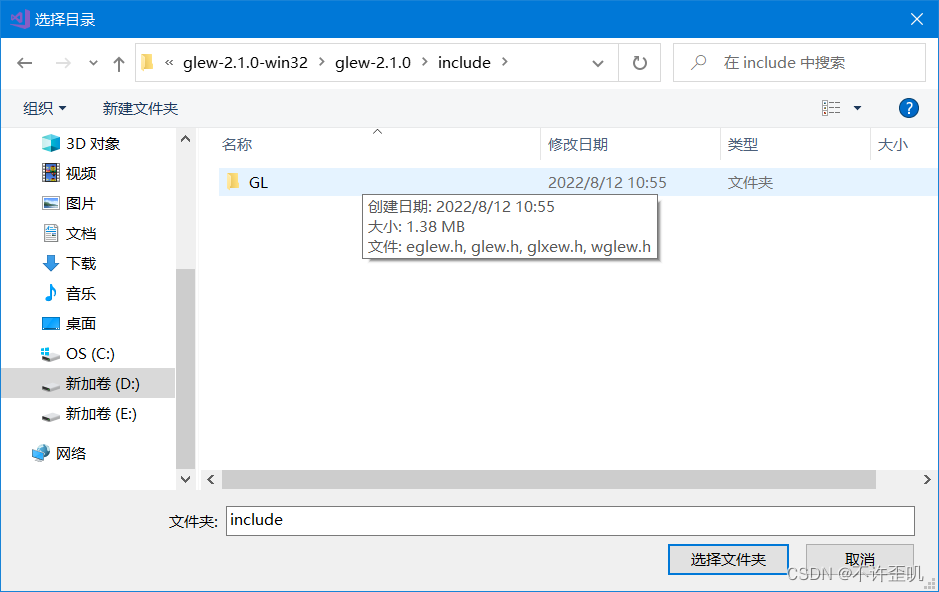
Task: Navigate back using the back arrow
Action: click(x=25, y=62)
